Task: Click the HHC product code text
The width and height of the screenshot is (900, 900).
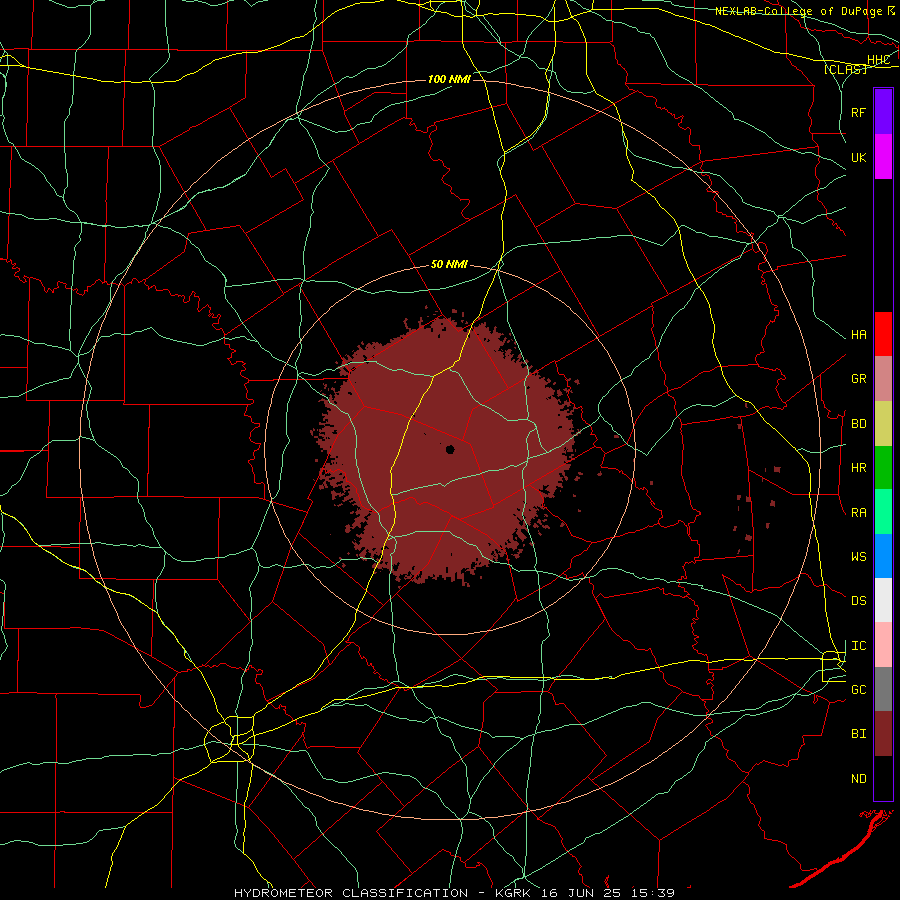Action: tap(878, 60)
